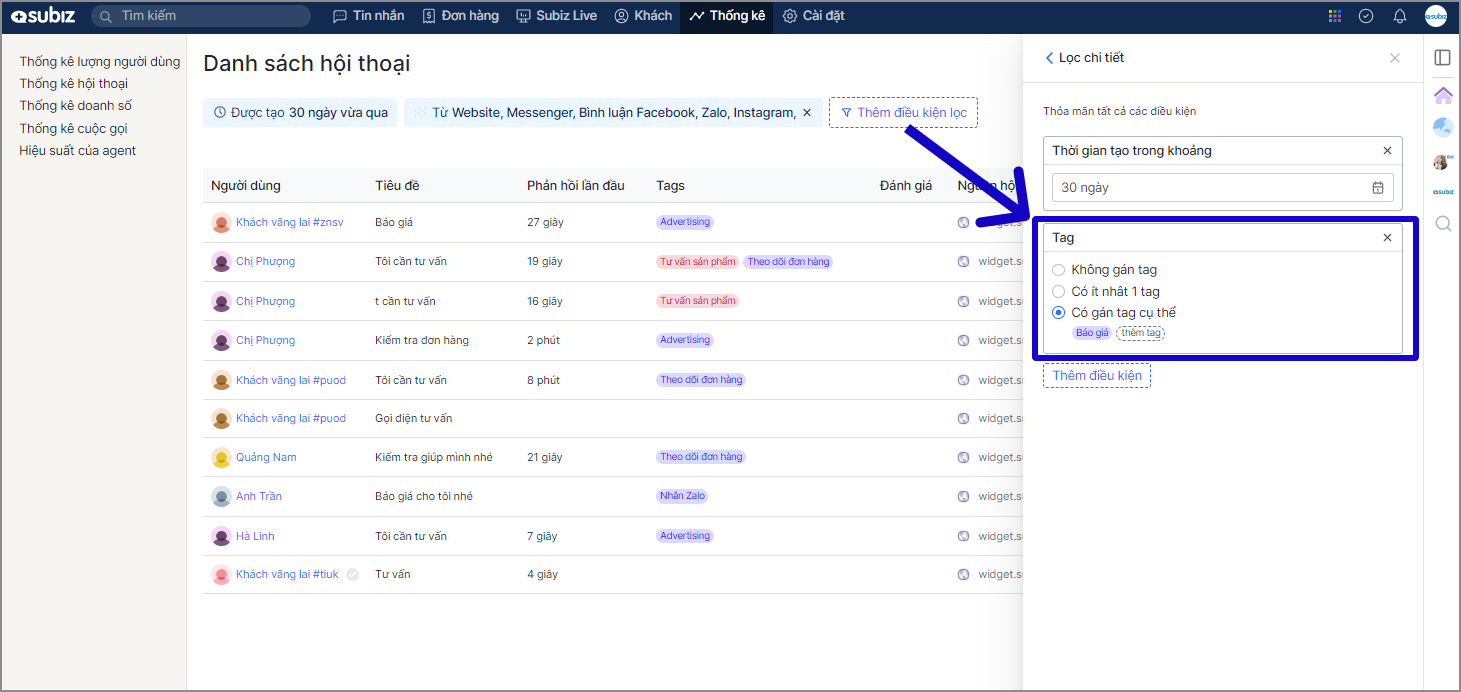This screenshot has height=692, width=1461.
Task: Click the magnifier icon in right sidebar
Action: point(1442,224)
